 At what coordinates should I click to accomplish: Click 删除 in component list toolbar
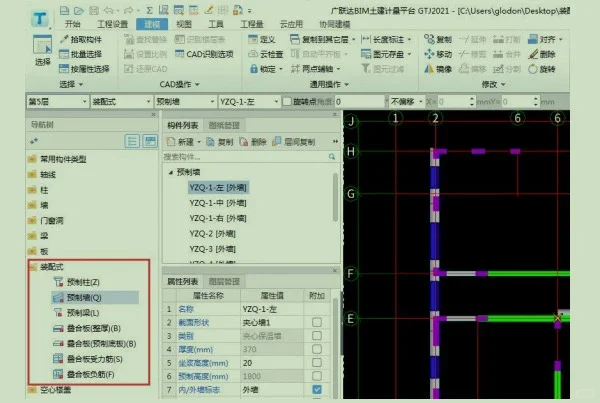[253, 142]
